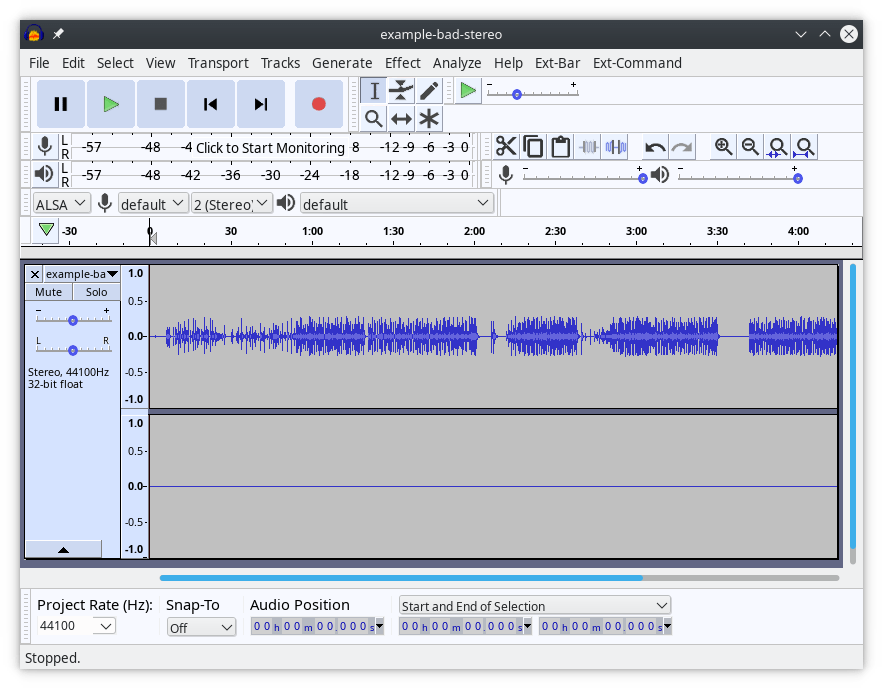This screenshot has width=883, height=689.
Task: Enable the Multi-Tool mode
Action: pyautogui.click(x=427, y=118)
